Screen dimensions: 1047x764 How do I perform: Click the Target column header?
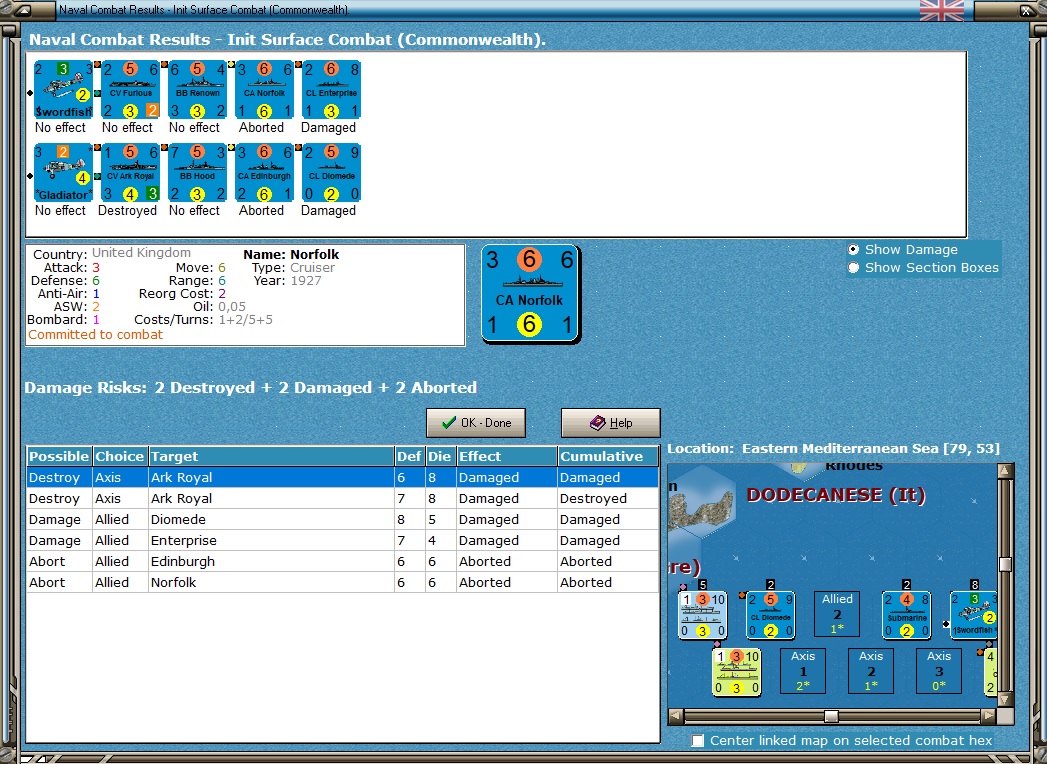(271, 456)
